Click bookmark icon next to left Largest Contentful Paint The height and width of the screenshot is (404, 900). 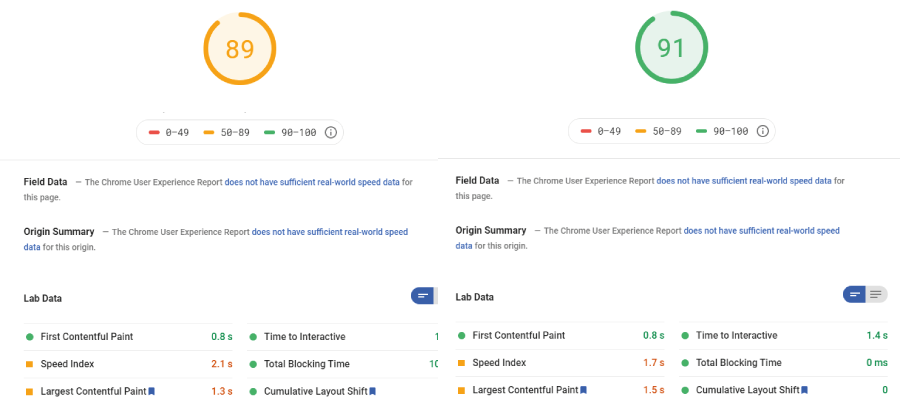(x=152, y=391)
